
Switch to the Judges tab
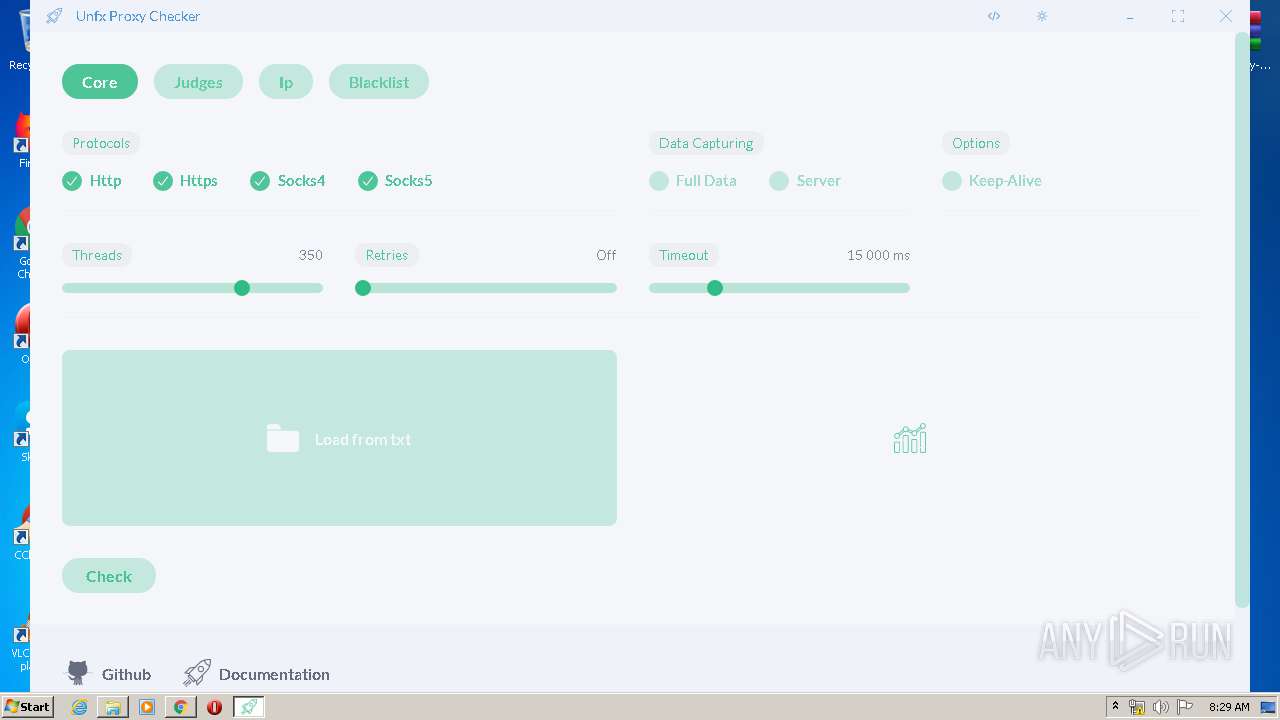pos(198,82)
